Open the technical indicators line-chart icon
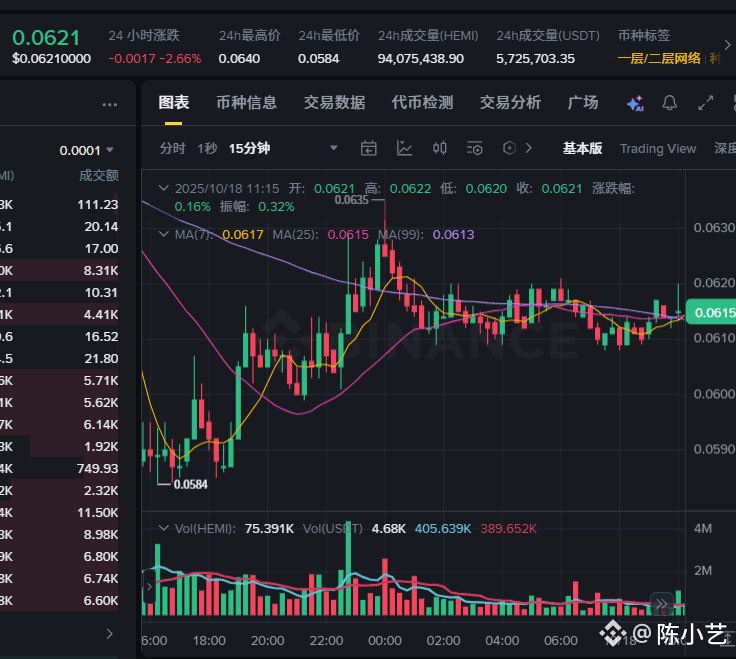 click(x=404, y=148)
